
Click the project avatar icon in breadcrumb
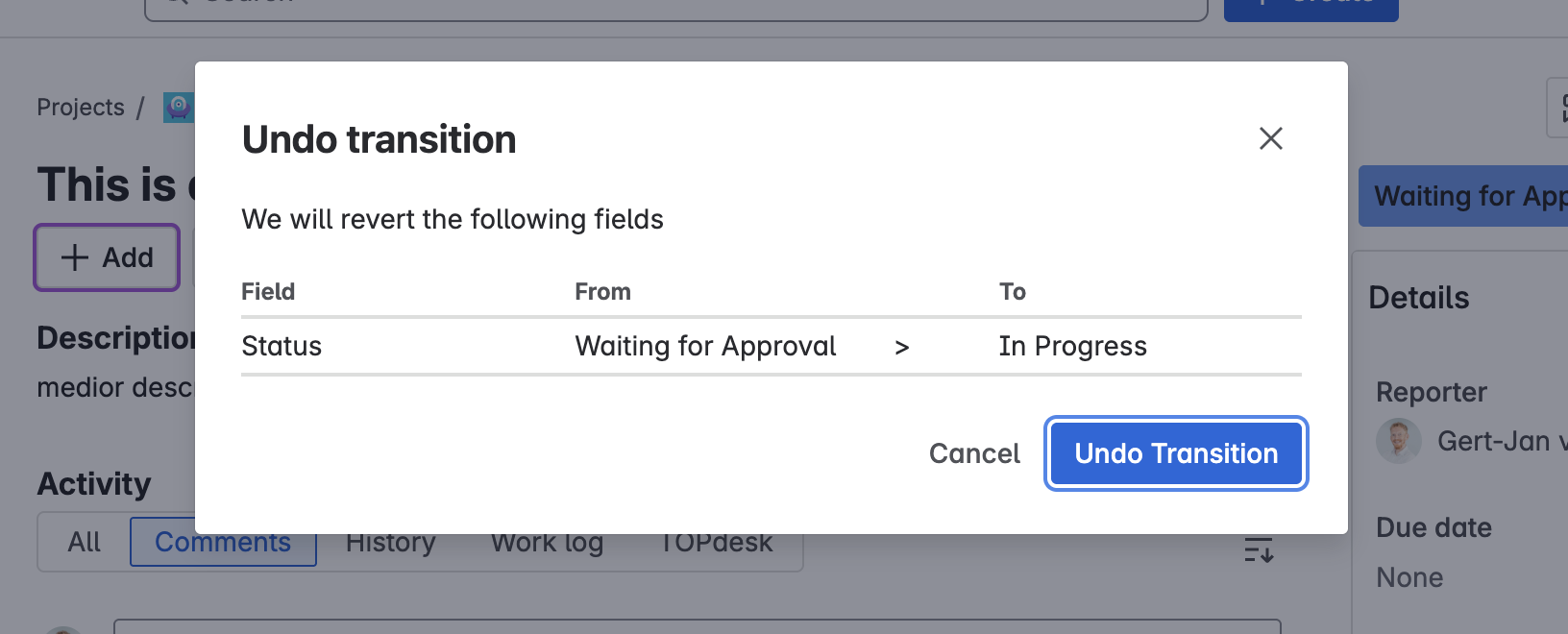179,108
